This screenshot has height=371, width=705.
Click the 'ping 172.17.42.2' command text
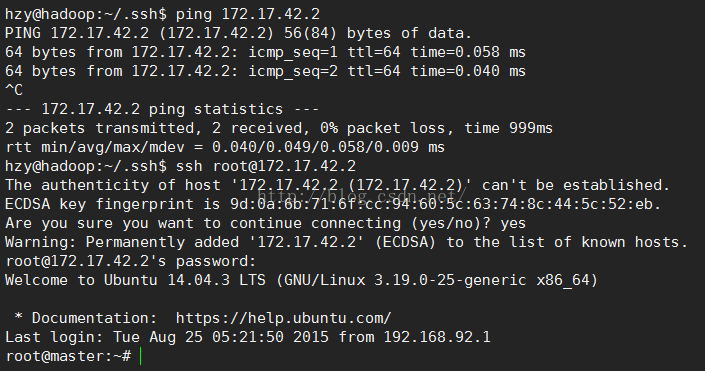(x=248, y=14)
